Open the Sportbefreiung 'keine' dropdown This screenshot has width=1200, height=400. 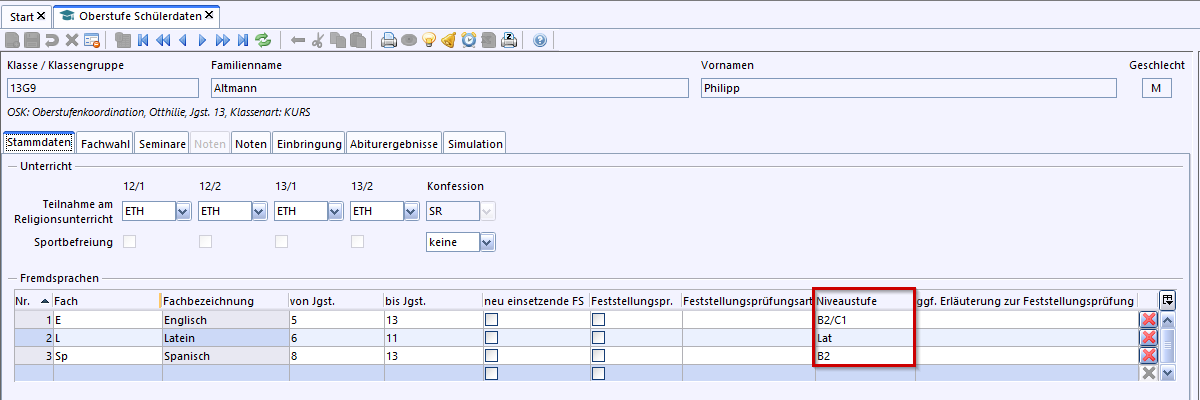pos(486,242)
